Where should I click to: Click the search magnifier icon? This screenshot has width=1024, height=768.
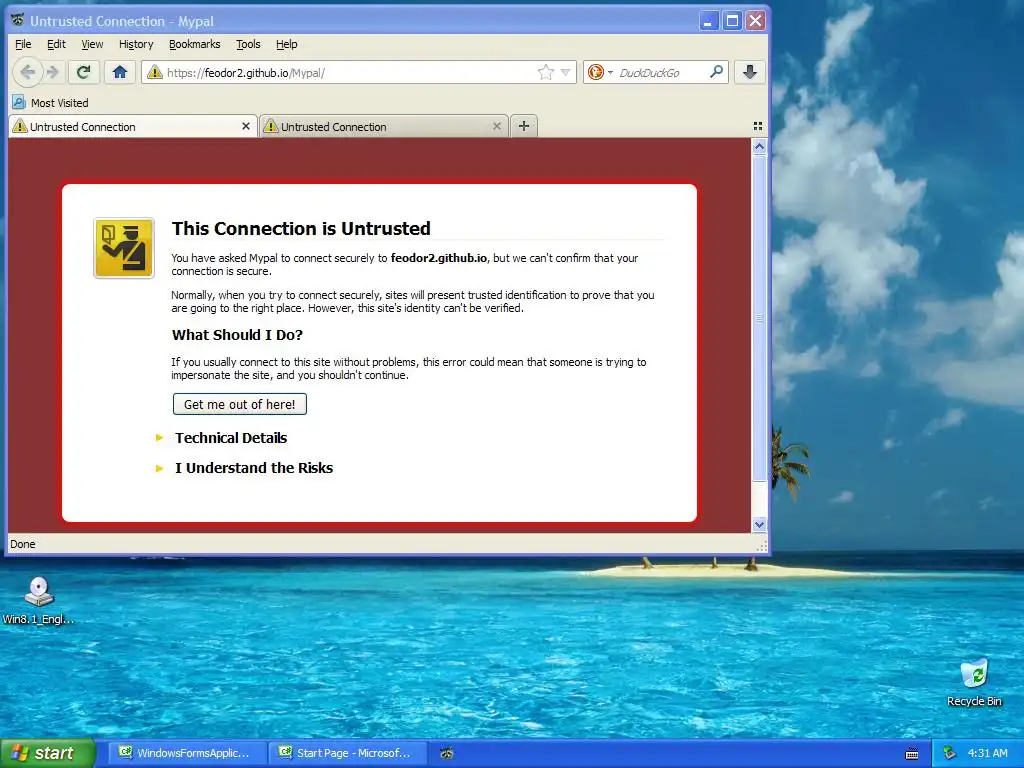716,72
